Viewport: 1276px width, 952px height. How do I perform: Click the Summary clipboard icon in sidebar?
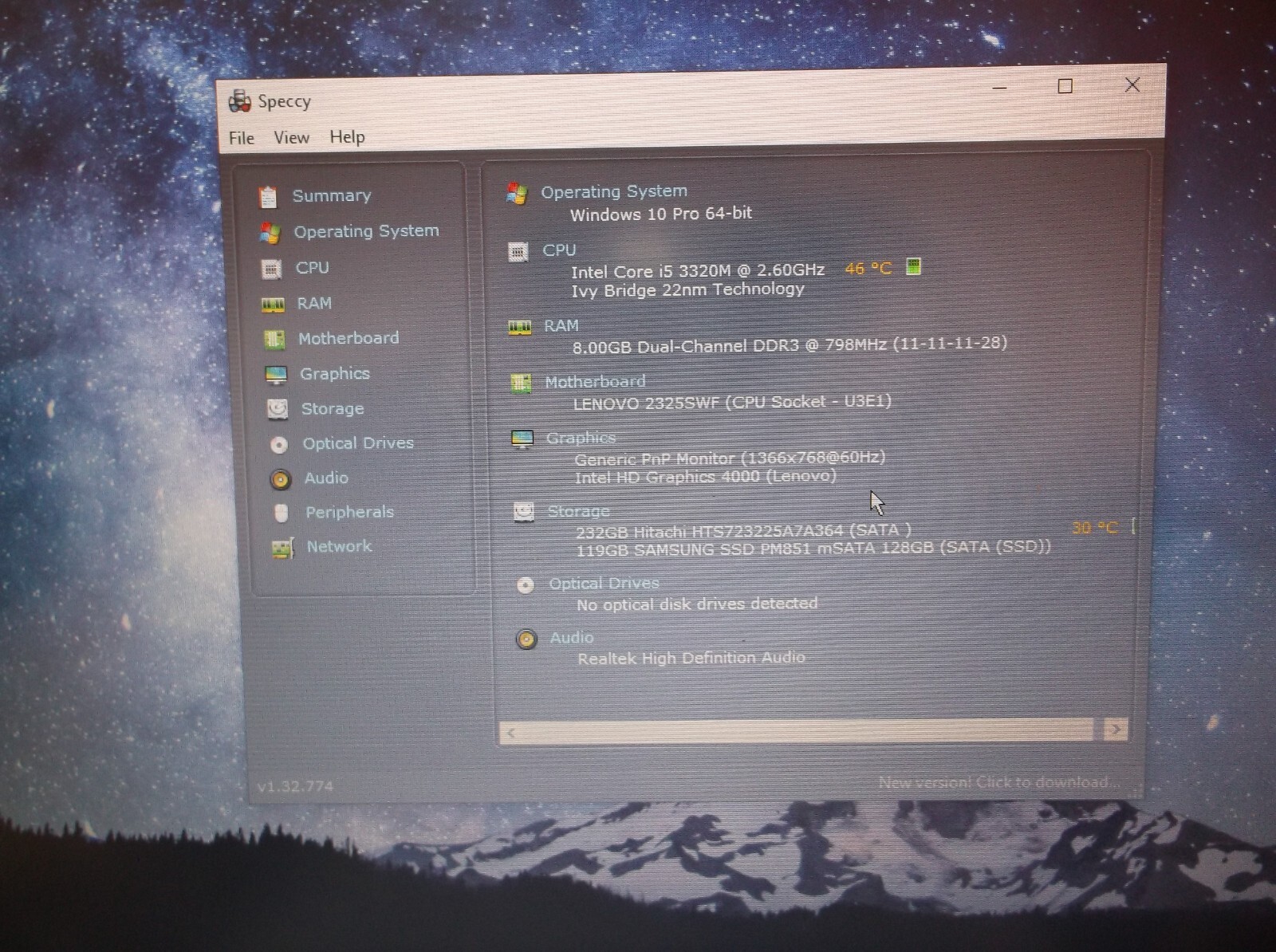(268, 196)
